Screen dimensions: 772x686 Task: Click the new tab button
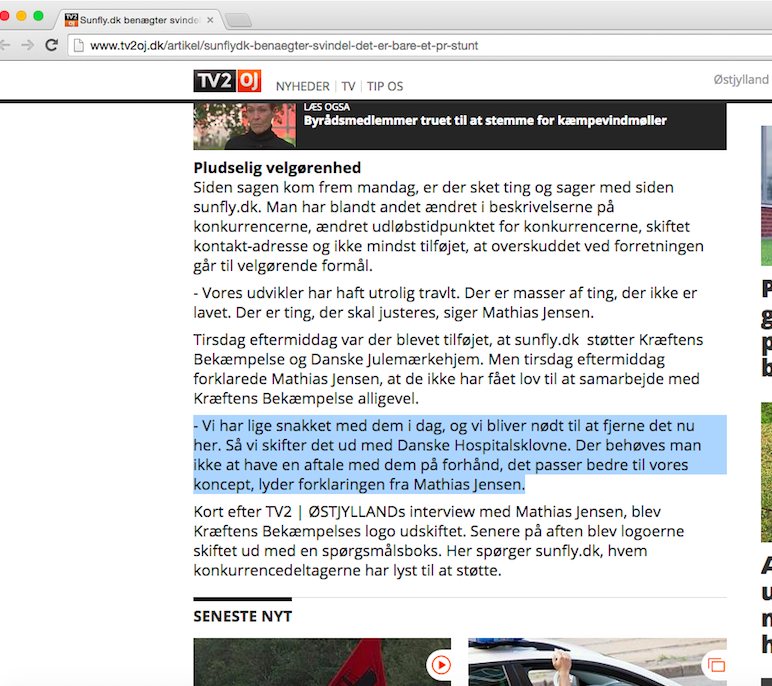238,20
